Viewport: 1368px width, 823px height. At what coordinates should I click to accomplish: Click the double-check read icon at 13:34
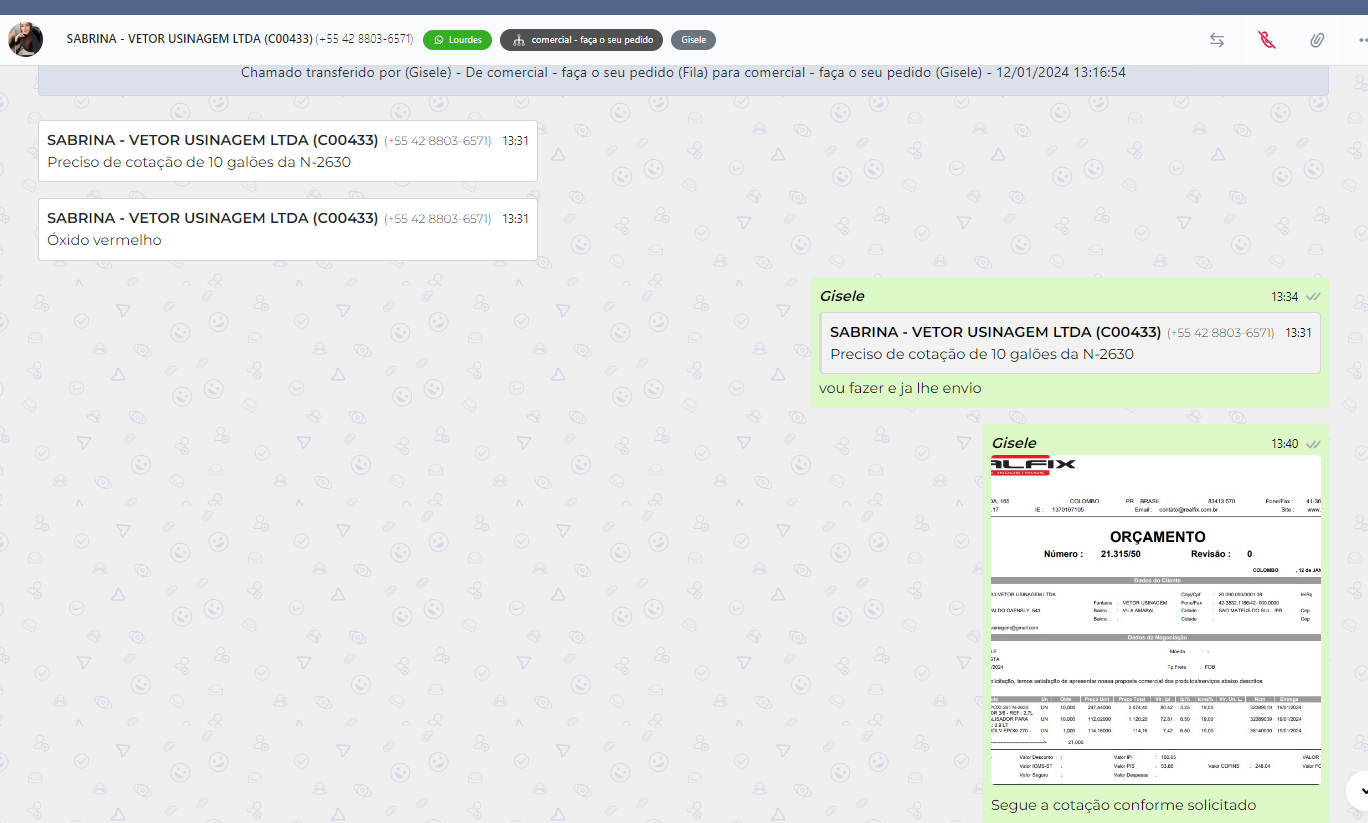tap(1313, 297)
